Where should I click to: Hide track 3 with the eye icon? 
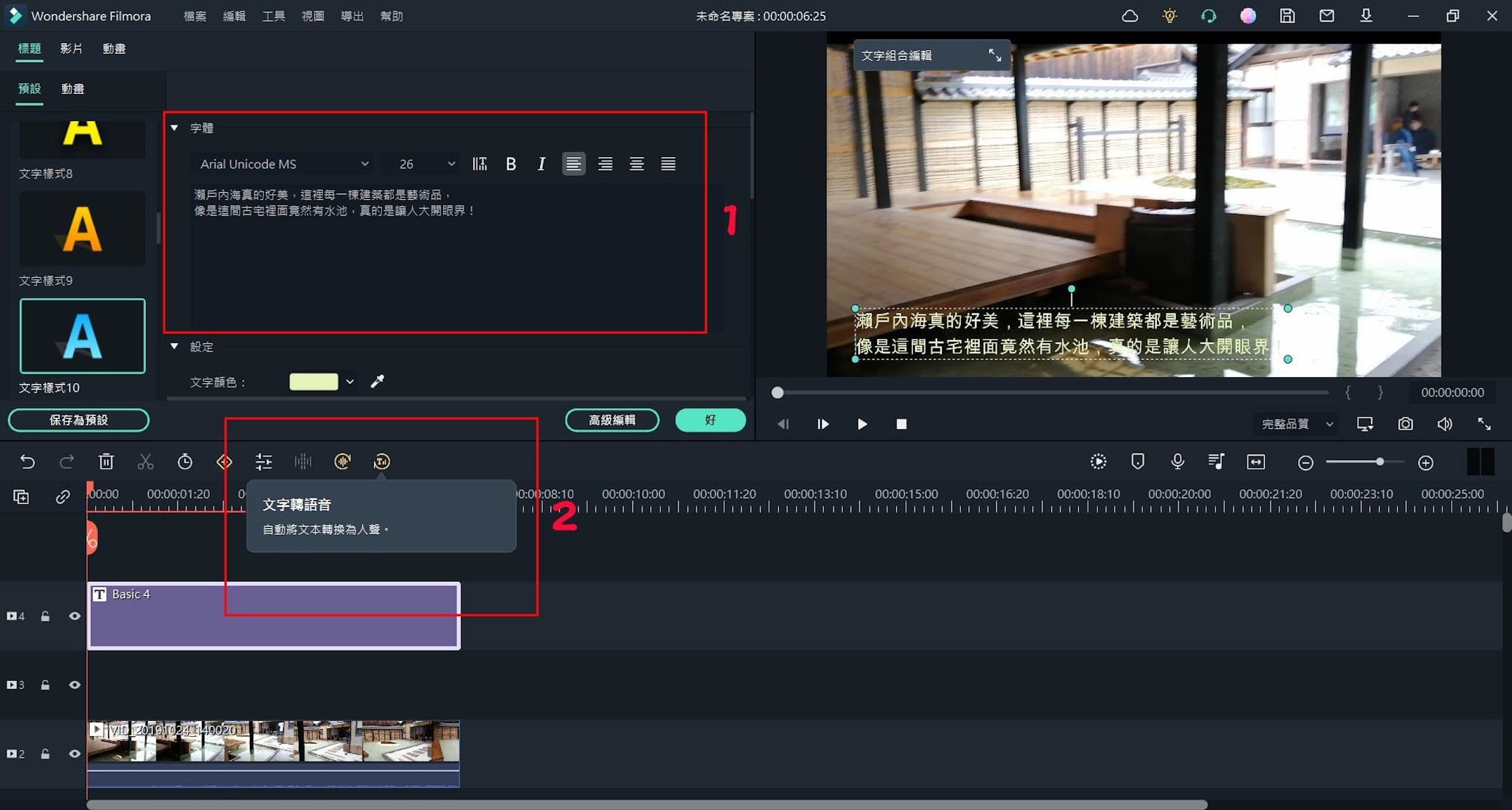(x=74, y=685)
